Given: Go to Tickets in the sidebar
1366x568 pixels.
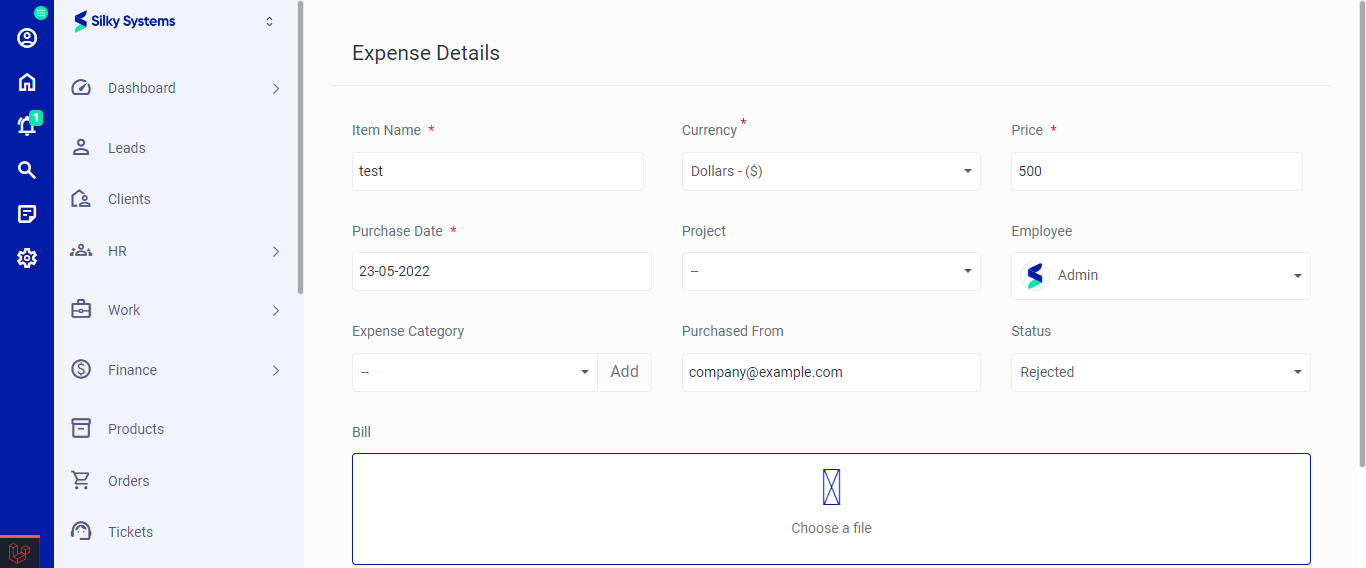Looking at the screenshot, I should point(130,532).
